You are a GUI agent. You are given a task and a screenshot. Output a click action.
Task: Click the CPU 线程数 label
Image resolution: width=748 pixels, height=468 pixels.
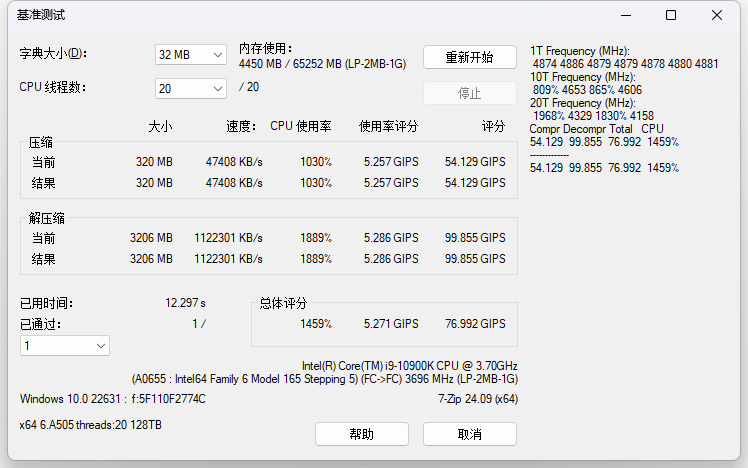click(53, 87)
